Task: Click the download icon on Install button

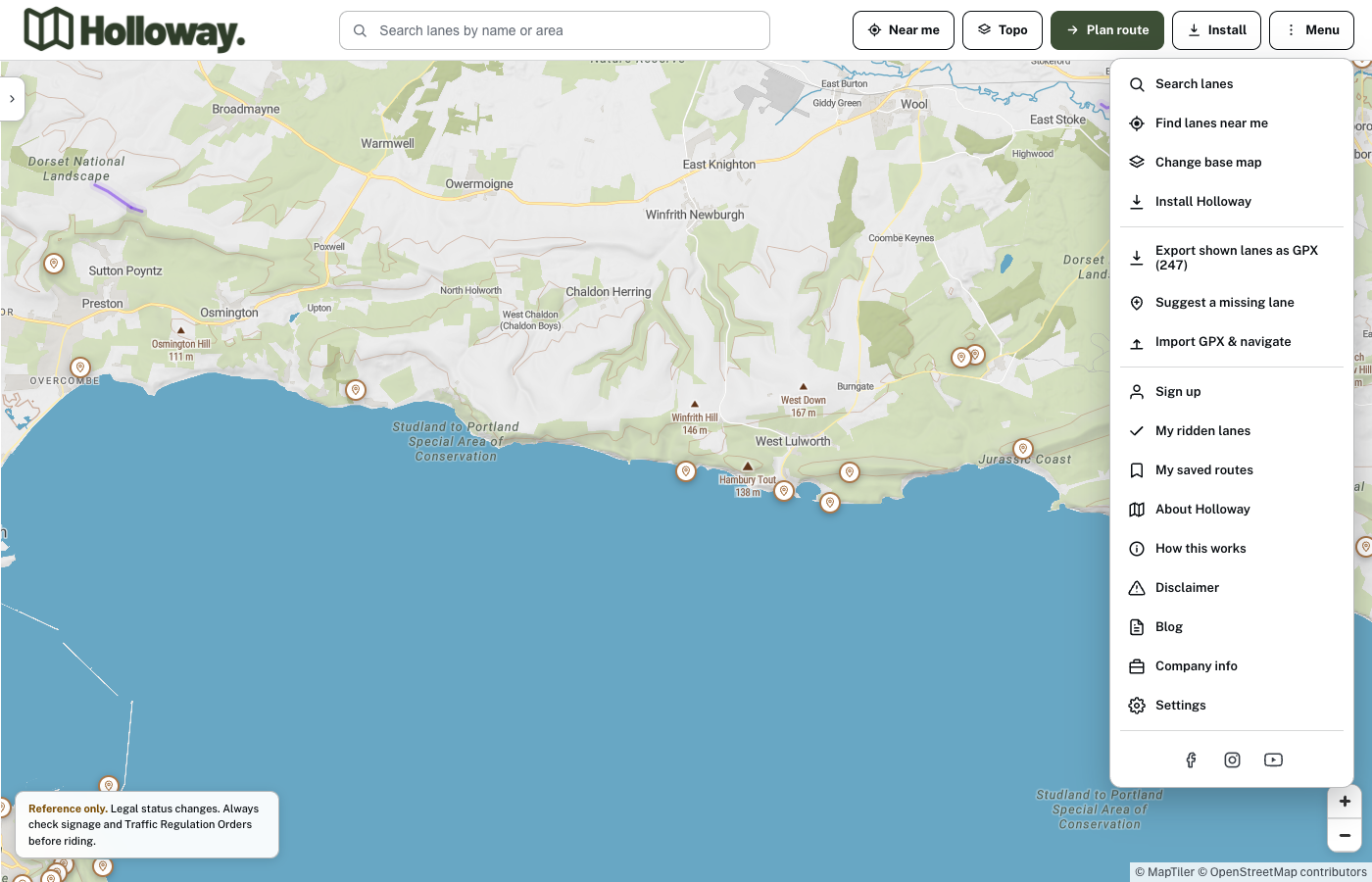Action: (x=1194, y=30)
